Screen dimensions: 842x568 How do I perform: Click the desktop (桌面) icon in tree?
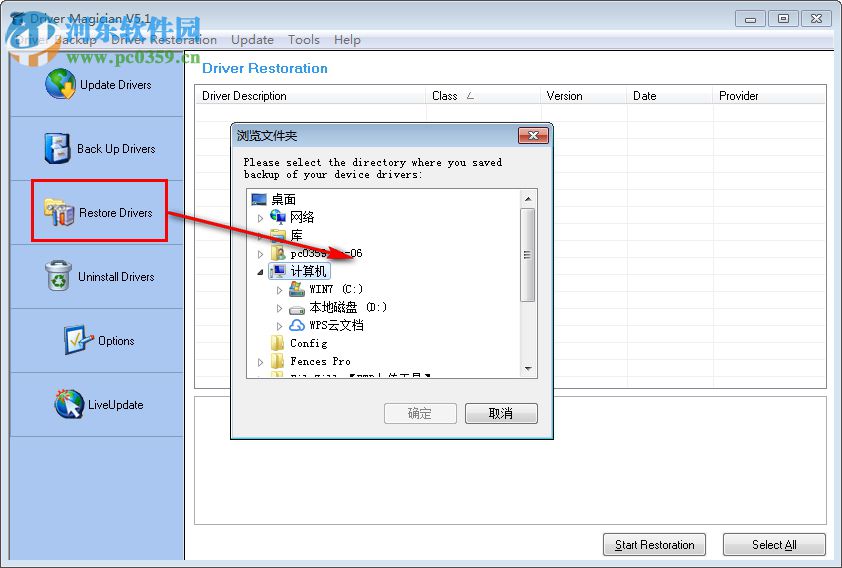point(259,200)
